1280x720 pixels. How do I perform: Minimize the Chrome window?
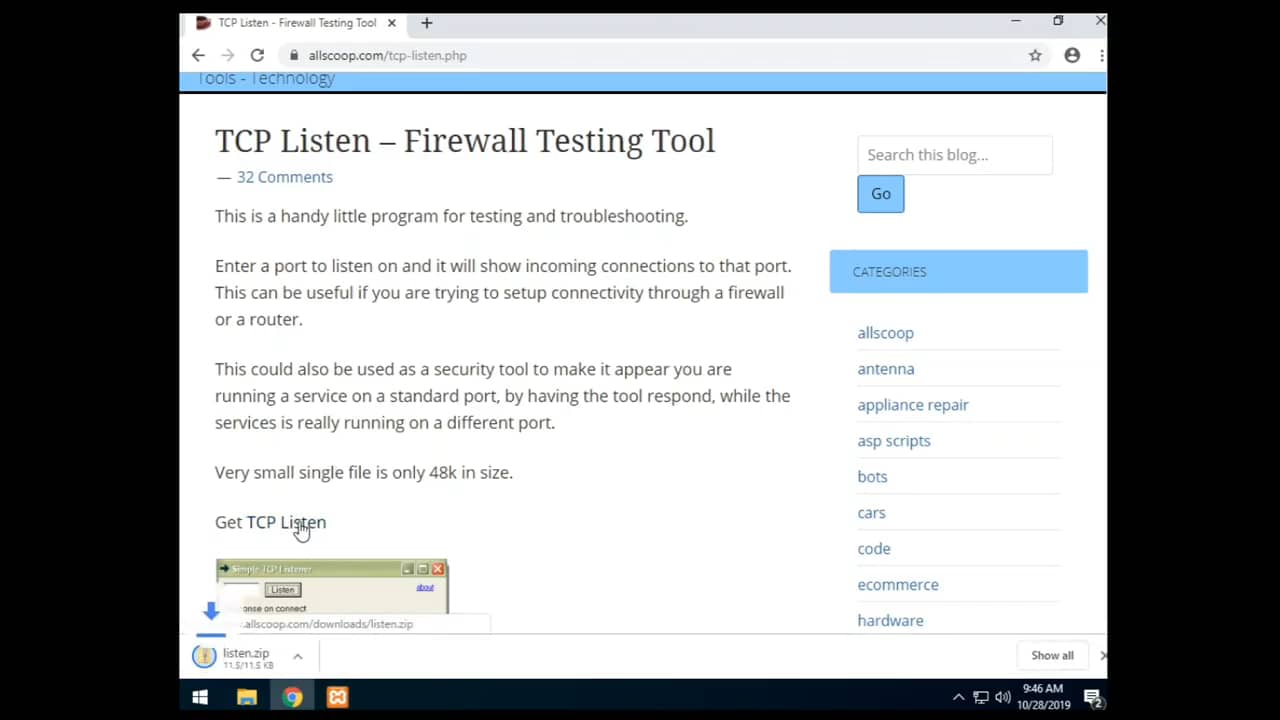1016,21
